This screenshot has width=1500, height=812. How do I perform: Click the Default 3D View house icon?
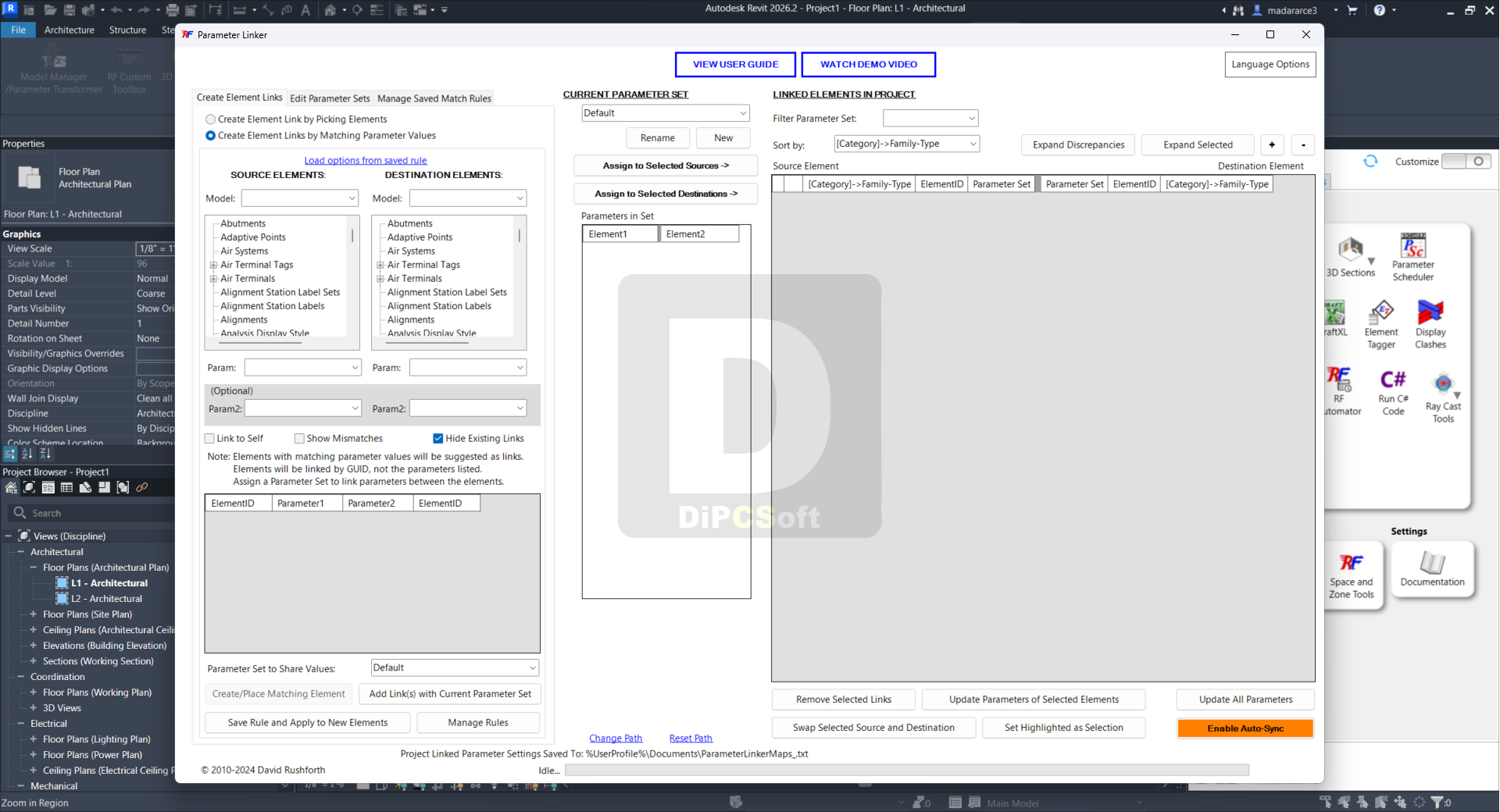[330, 10]
